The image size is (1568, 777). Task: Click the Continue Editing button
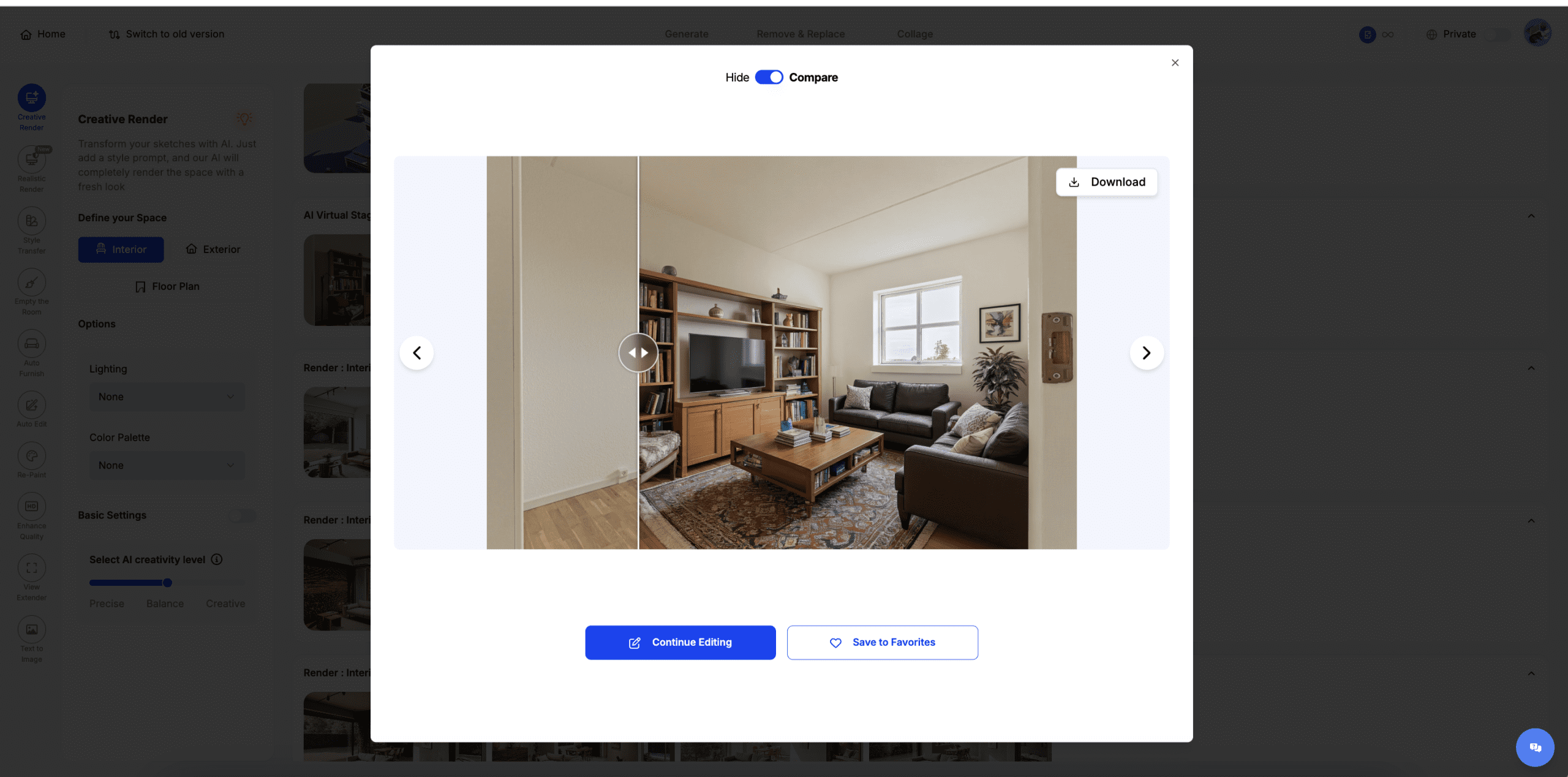(x=680, y=642)
